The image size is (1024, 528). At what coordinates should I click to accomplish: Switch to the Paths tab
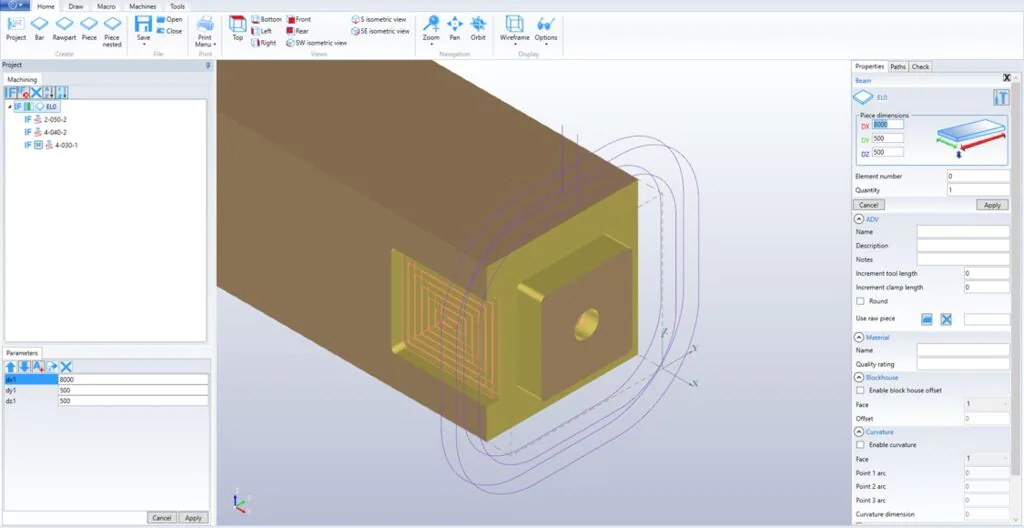898,67
